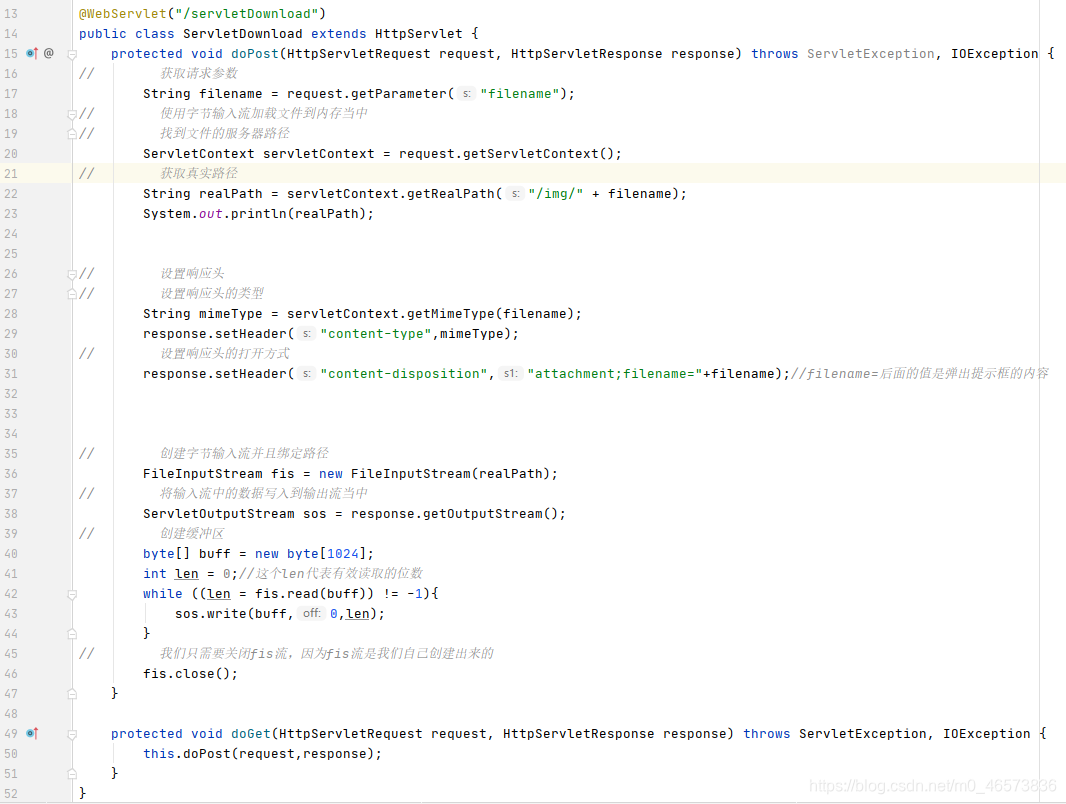The image size is (1066, 804).
Task: Click the off: parameter hint on line 43
Action: pos(311,613)
